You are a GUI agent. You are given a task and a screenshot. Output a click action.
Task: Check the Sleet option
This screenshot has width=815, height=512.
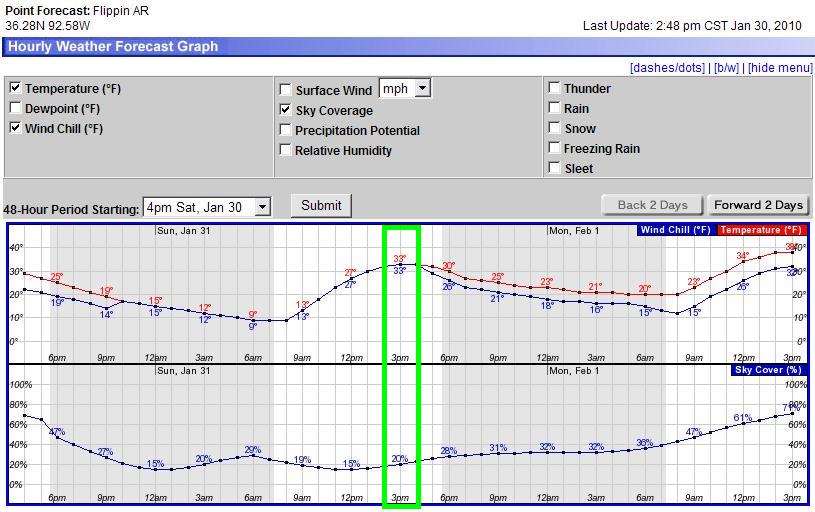pos(554,168)
